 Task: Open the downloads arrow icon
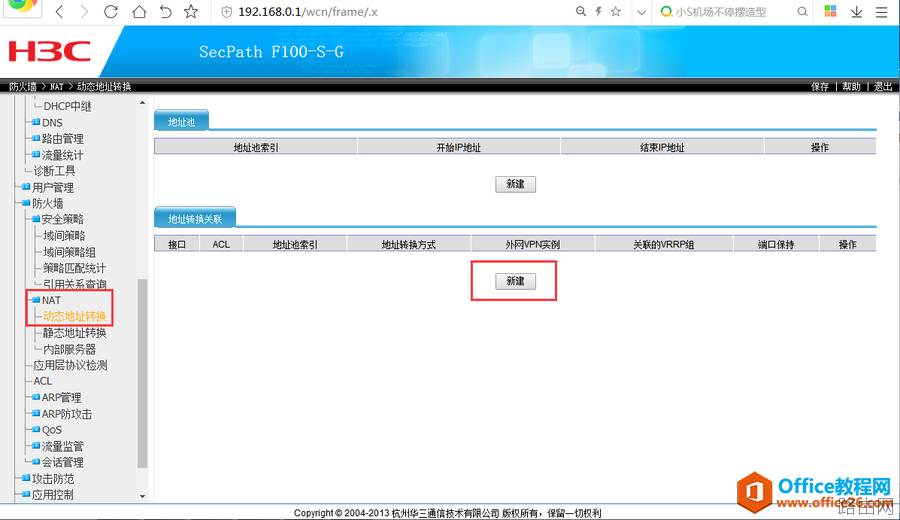coord(856,11)
